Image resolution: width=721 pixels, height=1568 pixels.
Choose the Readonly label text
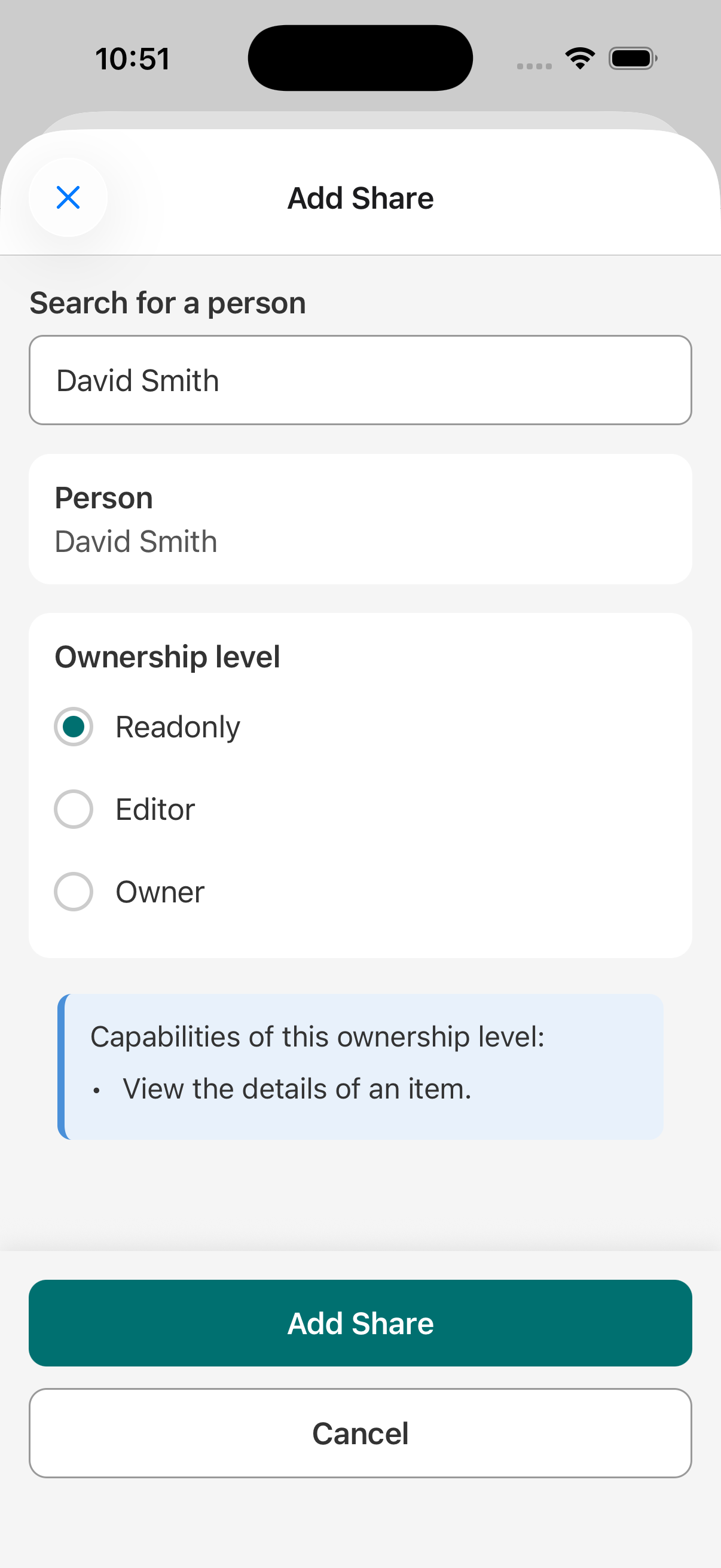pyautogui.click(x=178, y=727)
